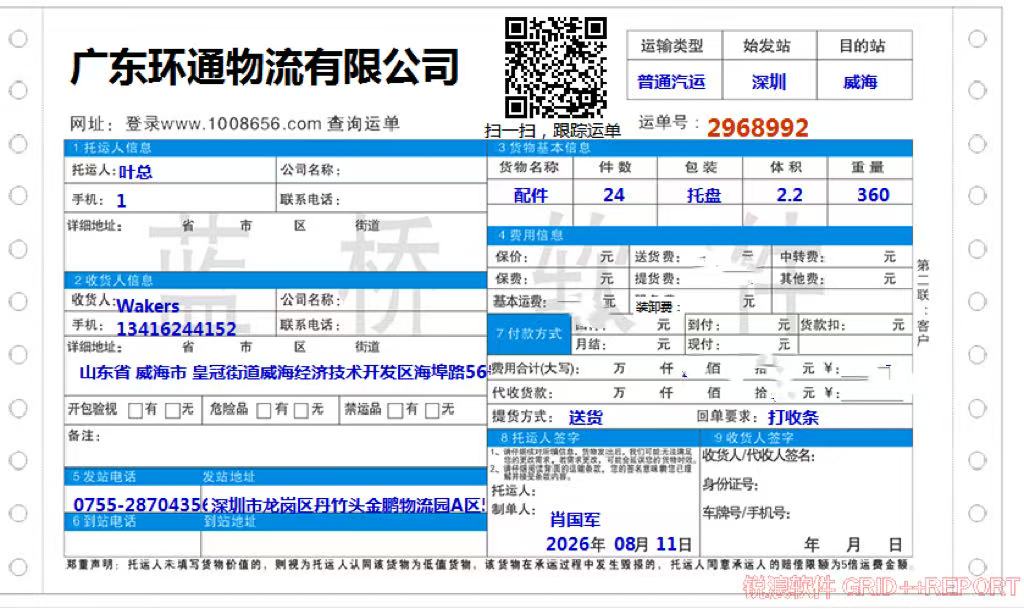
Task: Click waybill number 2968992
Action: (758, 128)
